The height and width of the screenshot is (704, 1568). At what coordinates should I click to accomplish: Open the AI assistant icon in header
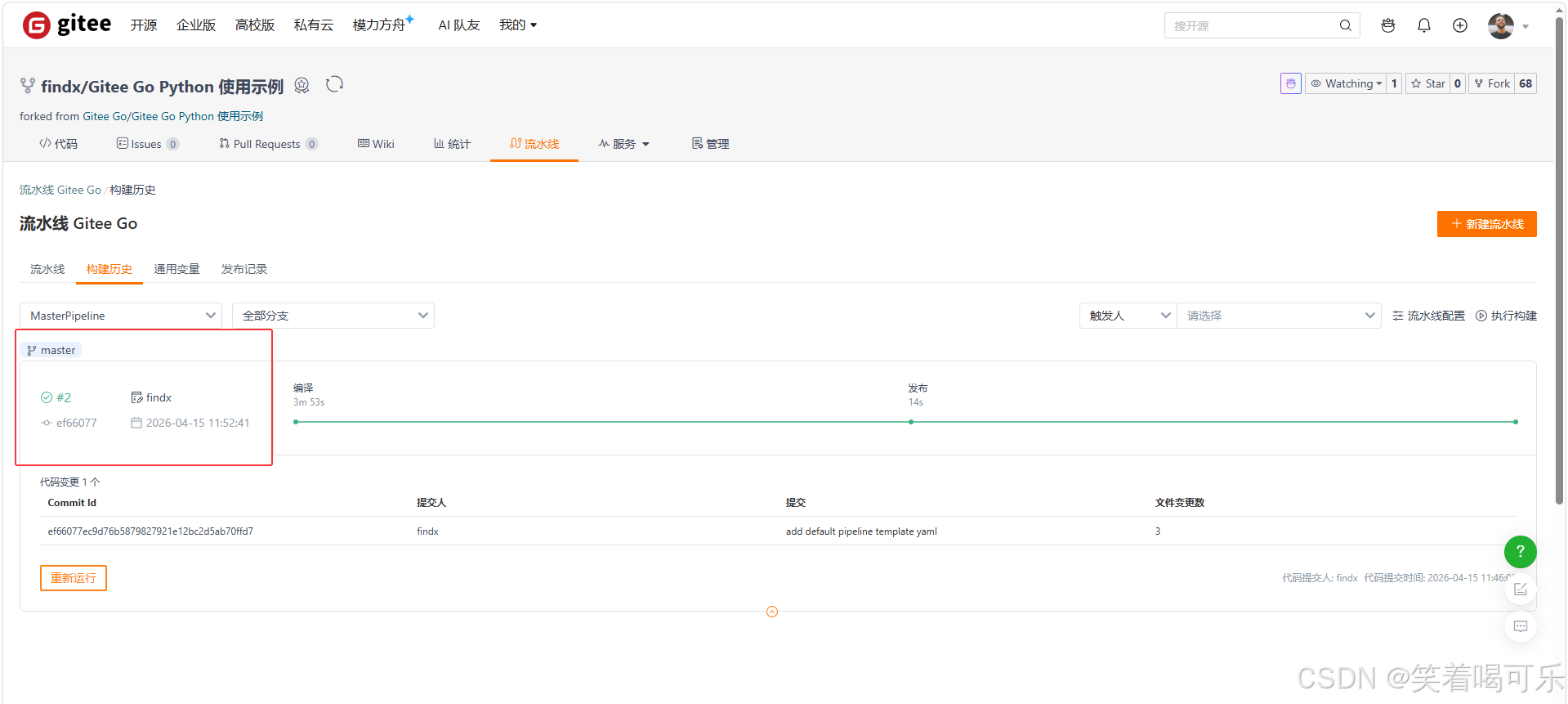click(1387, 25)
